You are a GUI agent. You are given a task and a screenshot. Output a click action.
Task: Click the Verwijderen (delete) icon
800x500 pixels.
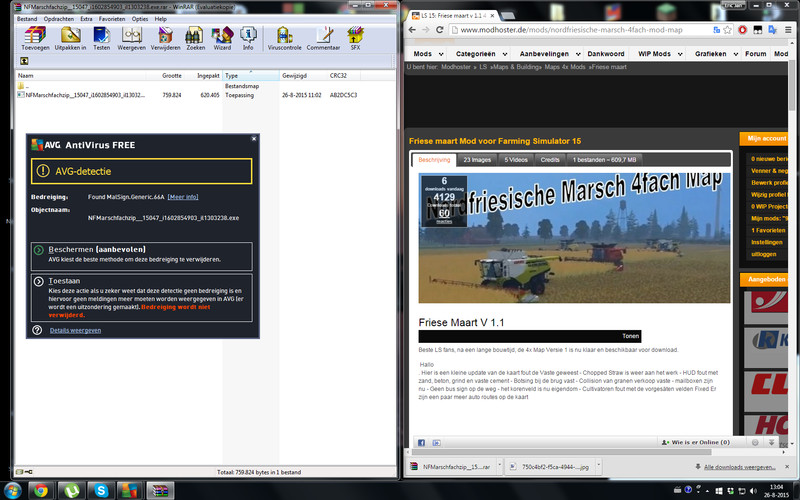click(163, 38)
